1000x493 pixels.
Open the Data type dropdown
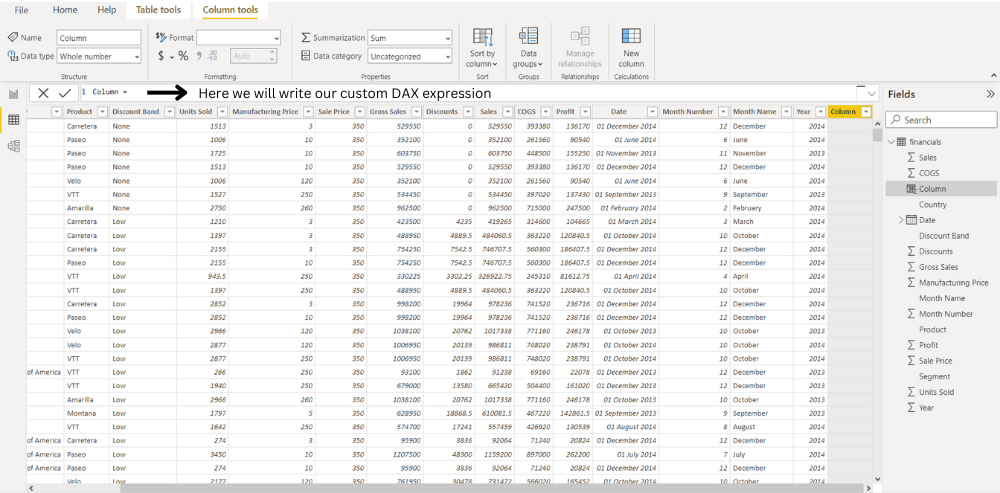[99, 57]
